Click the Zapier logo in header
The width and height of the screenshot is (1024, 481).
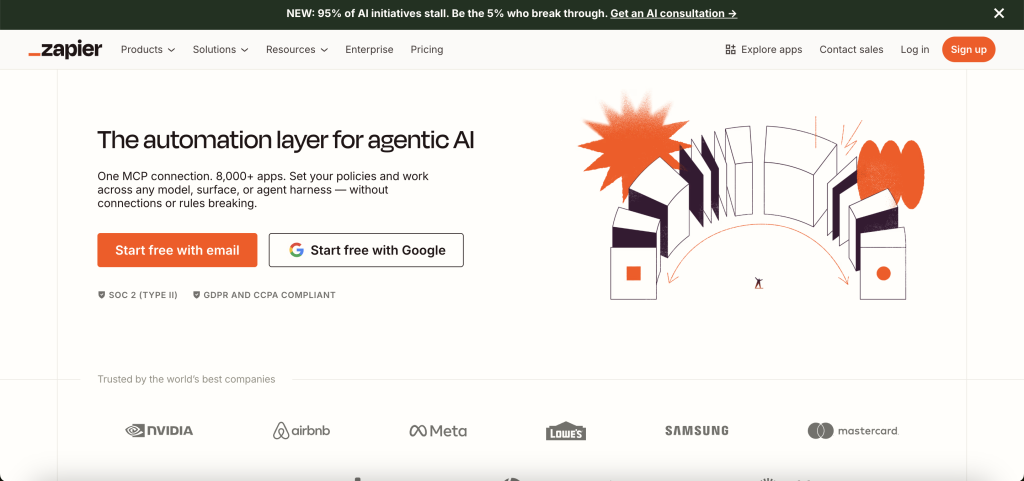[x=65, y=49]
